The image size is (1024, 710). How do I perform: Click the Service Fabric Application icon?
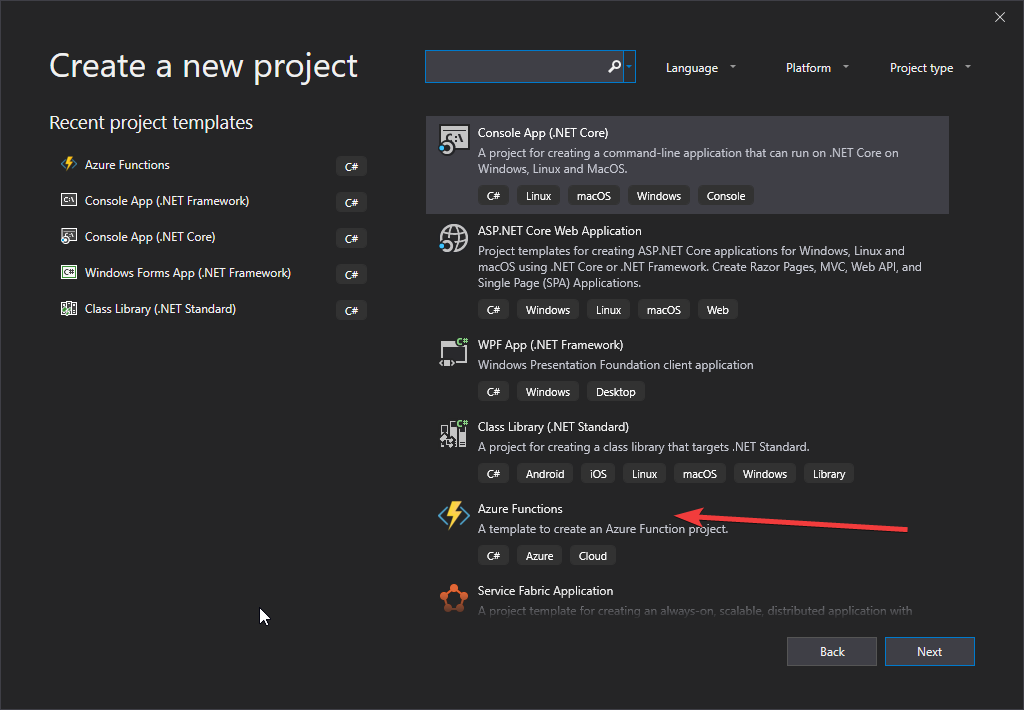point(453,598)
